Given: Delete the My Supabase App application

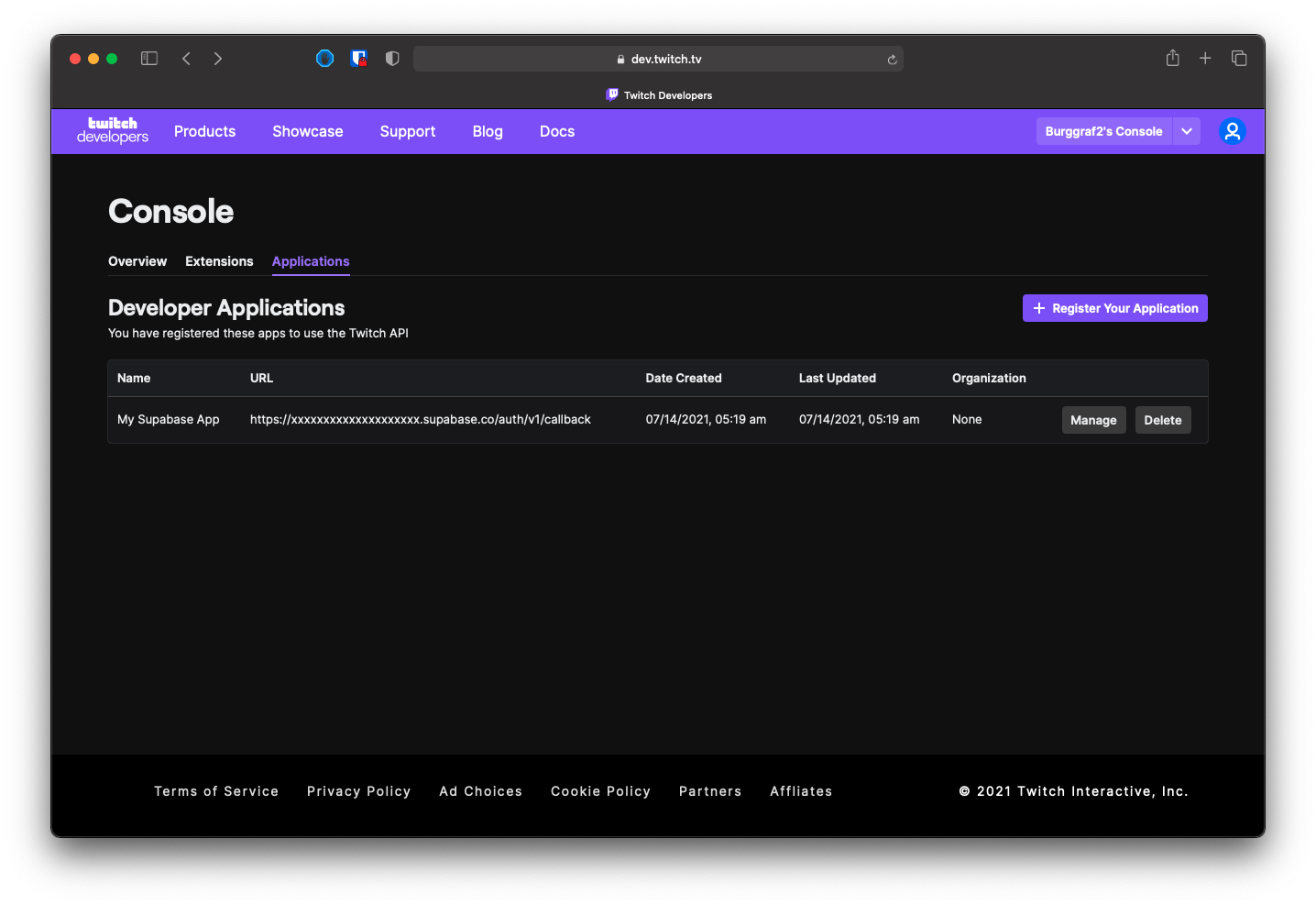Looking at the screenshot, I should pyautogui.click(x=1162, y=419).
